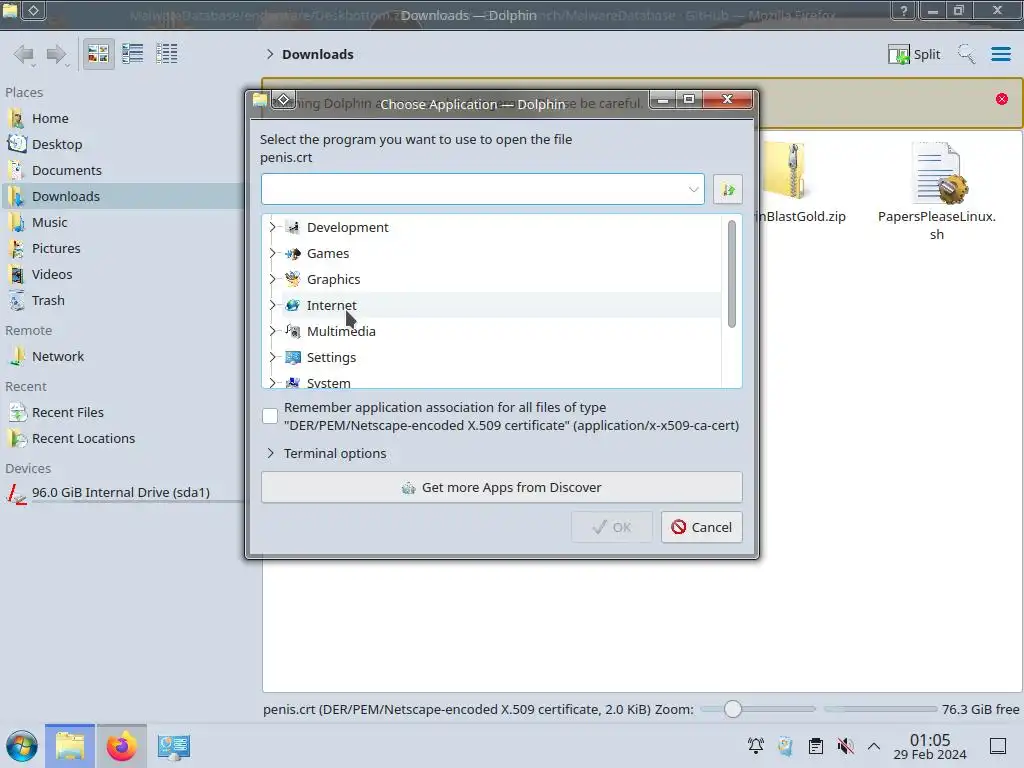The image size is (1024, 768).
Task: Click the show desktop button
Action: click(x=997, y=746)
